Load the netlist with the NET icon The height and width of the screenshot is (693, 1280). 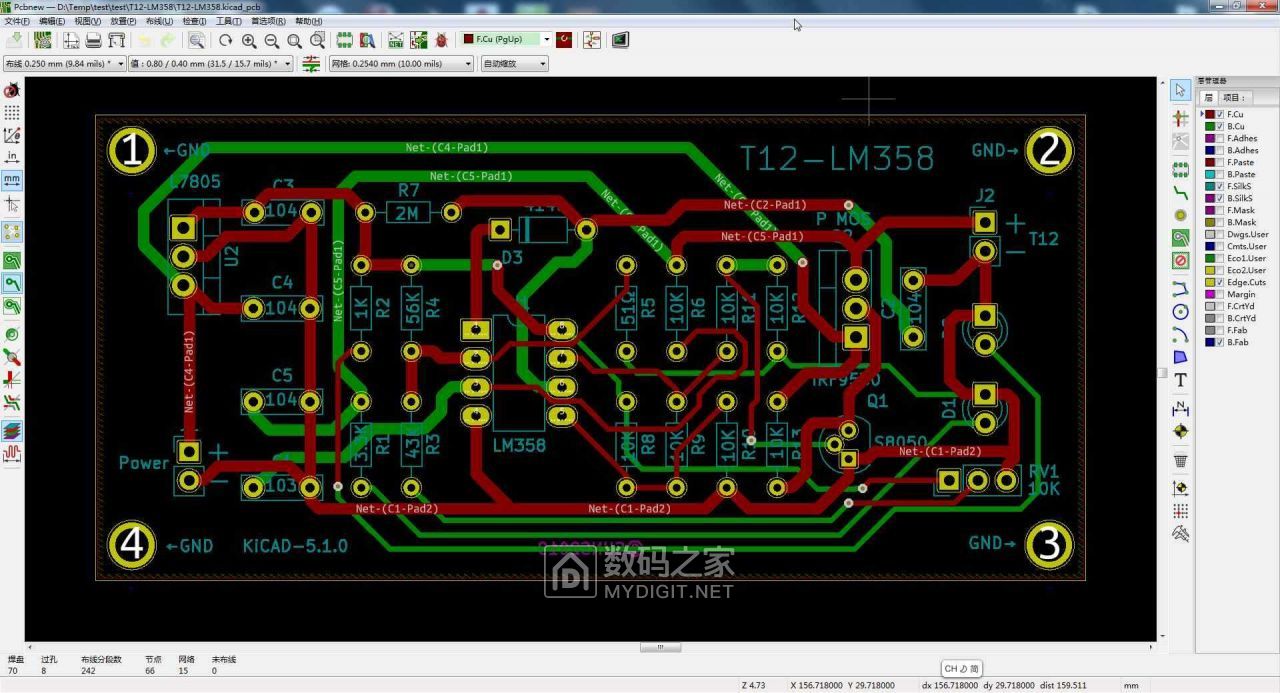[396, 40]
